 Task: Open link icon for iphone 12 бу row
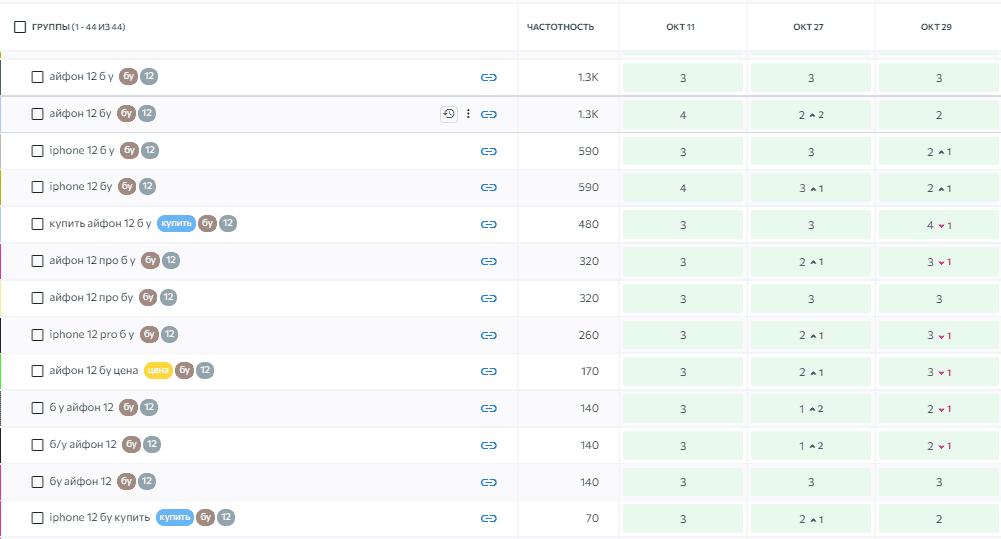(488, 187)
